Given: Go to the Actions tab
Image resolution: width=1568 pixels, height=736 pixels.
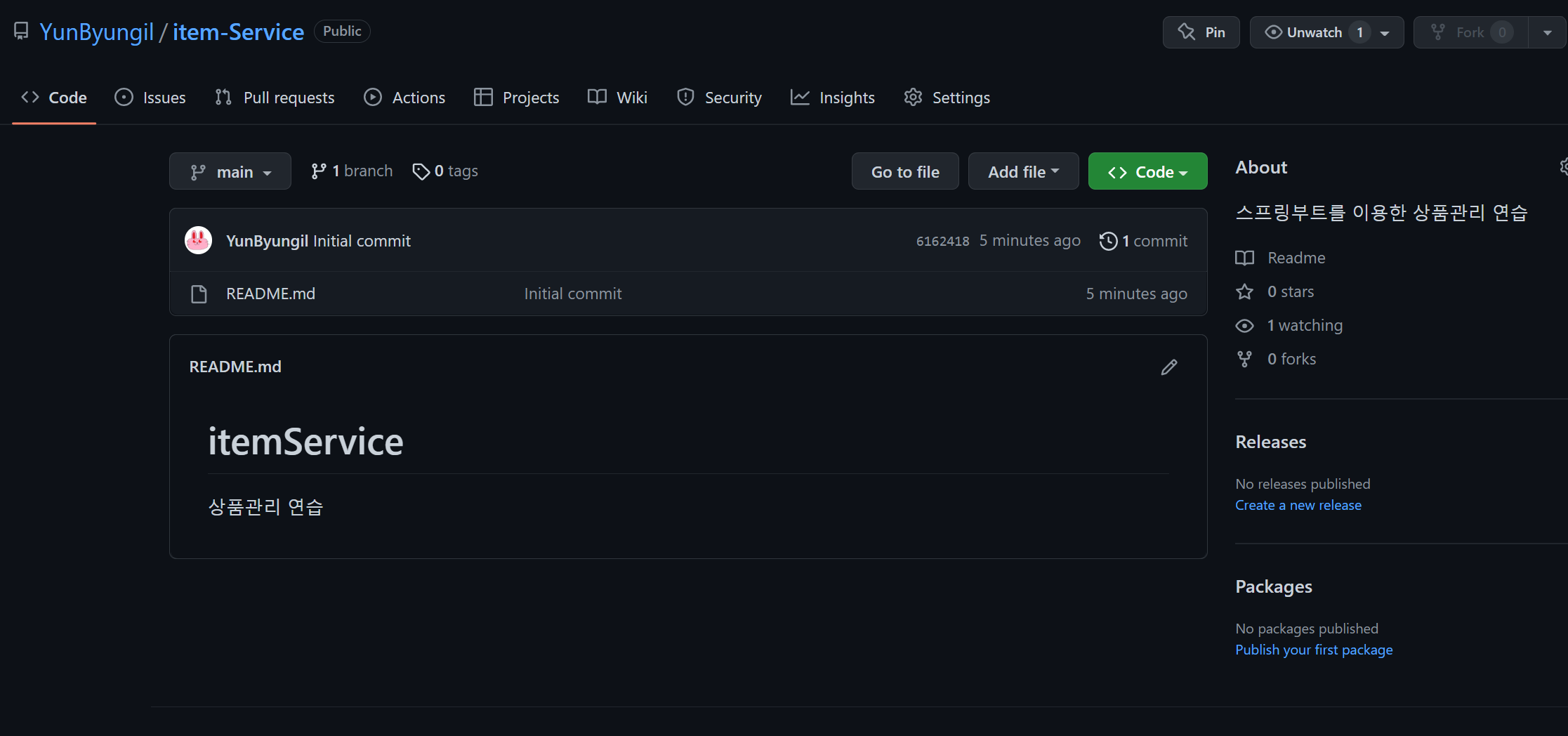Looking at the screenshot, I should [404, 98].
